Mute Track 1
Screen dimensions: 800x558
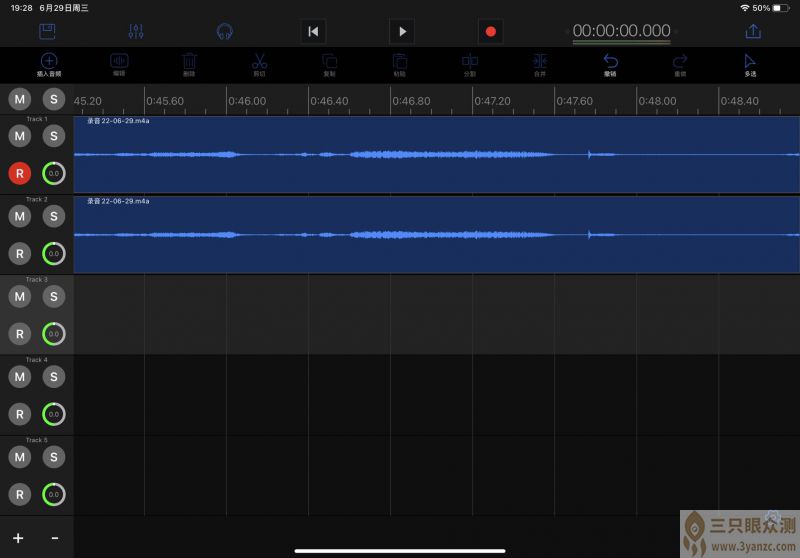click(x=20, y=136)
